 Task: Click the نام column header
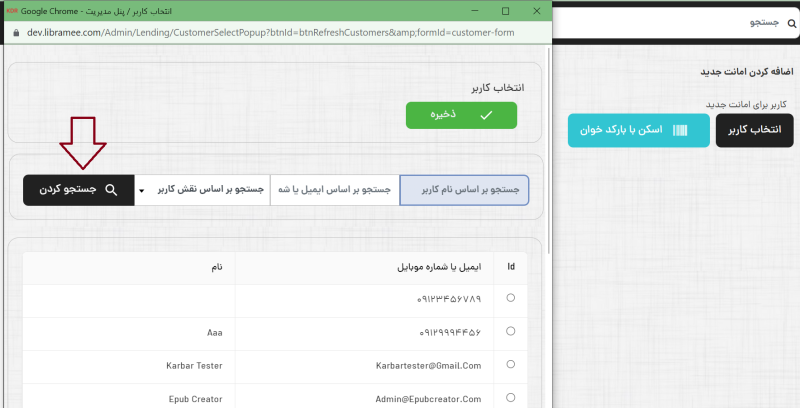tap(215, 267)
